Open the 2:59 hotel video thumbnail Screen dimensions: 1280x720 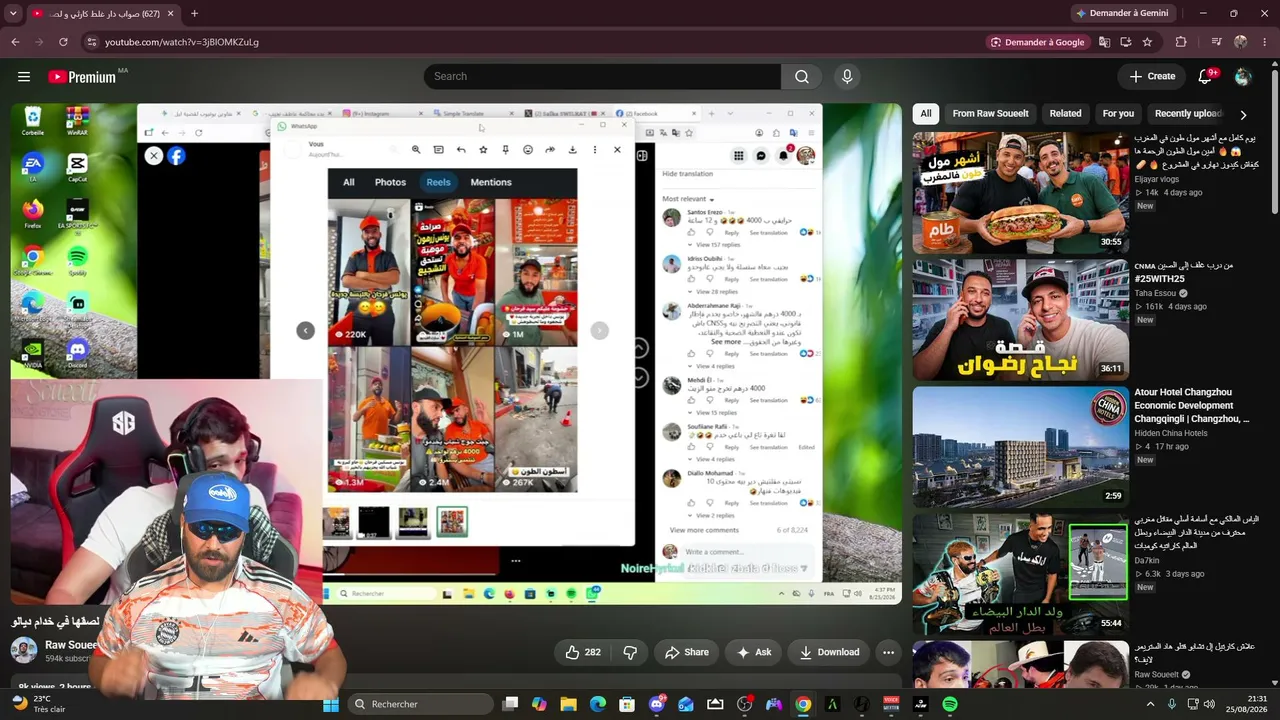[x=1021, y=447]
